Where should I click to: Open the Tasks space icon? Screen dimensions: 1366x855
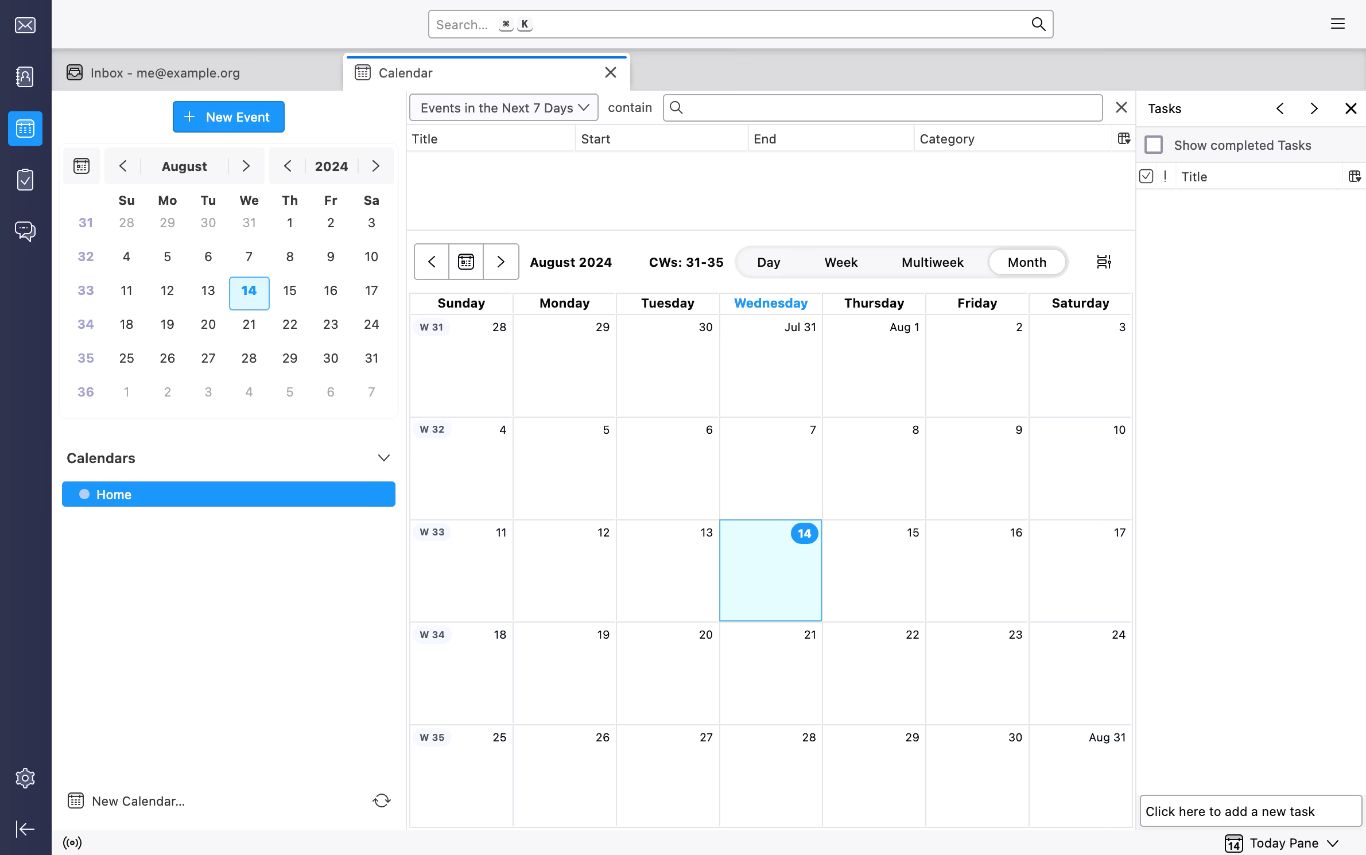pyautogui.click(x=25, y=180)
